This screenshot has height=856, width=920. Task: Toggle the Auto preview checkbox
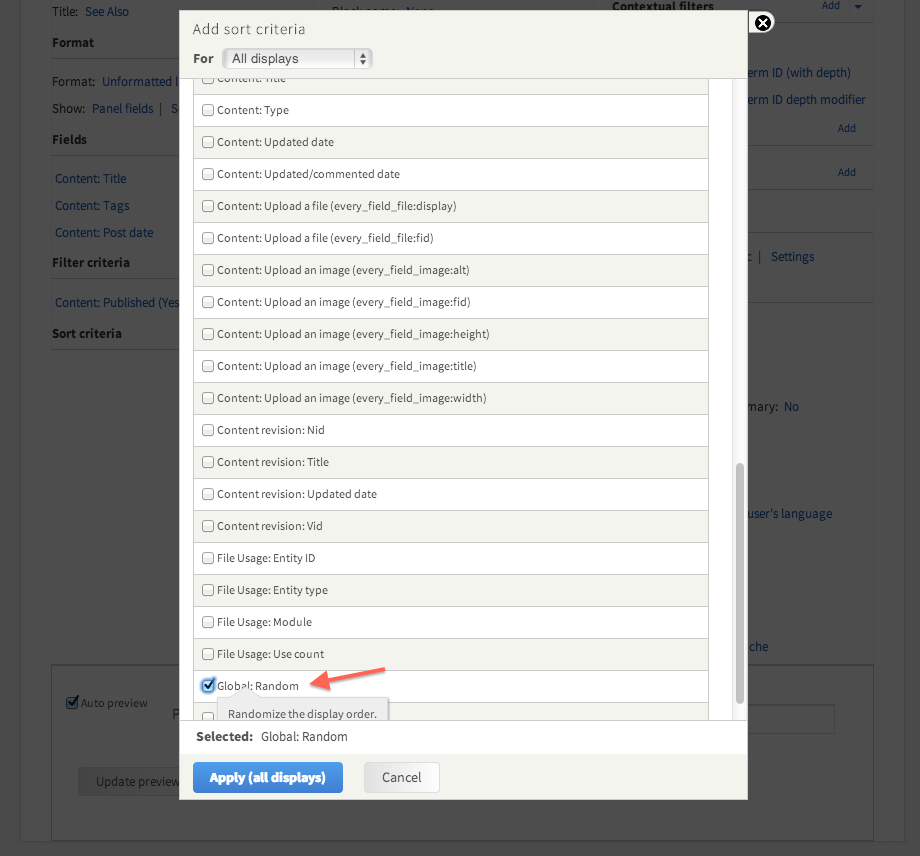tap(72, 702)
